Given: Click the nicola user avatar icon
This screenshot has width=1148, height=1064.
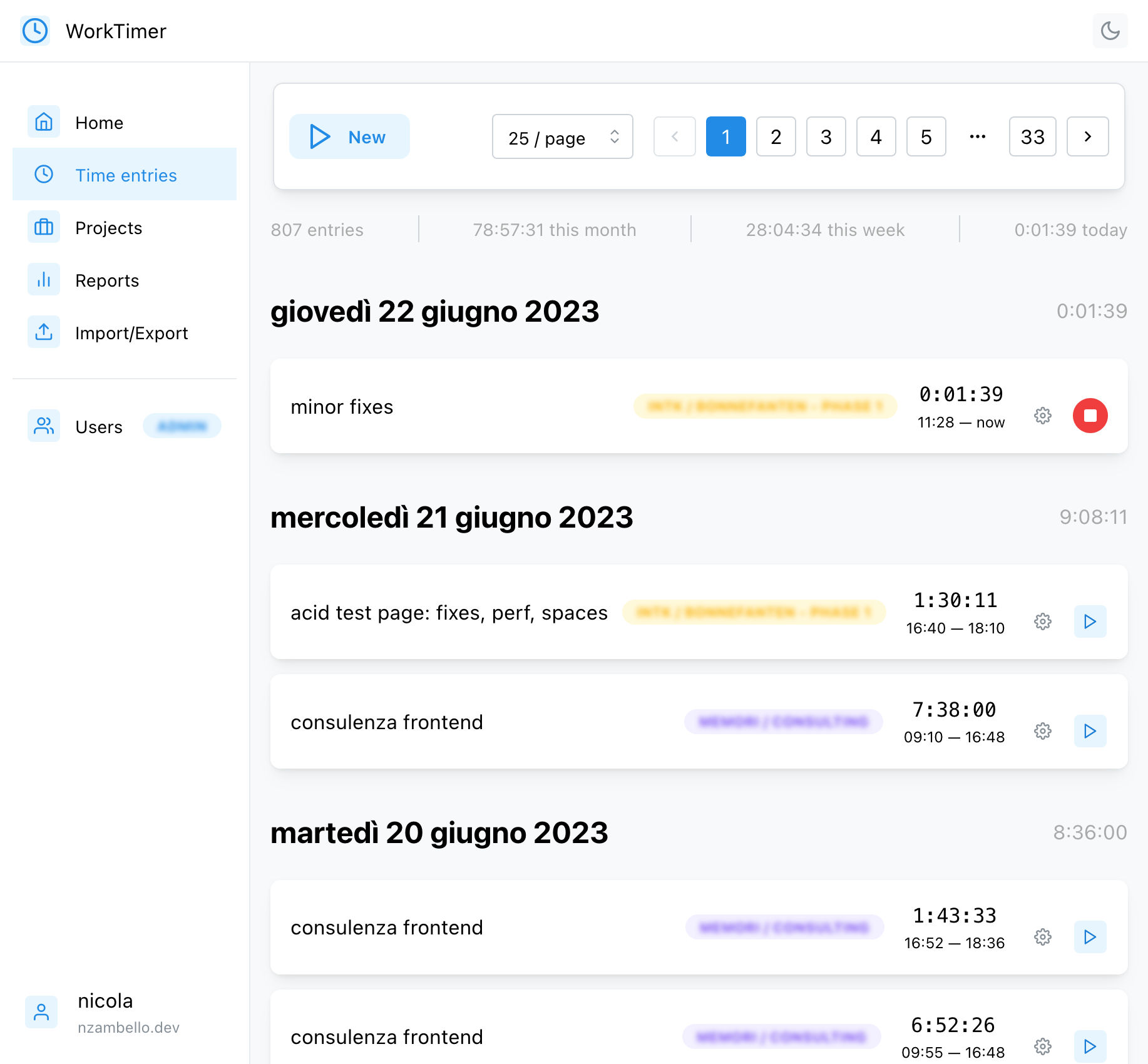Looking at the screenshot, I should click(41, 1012).
